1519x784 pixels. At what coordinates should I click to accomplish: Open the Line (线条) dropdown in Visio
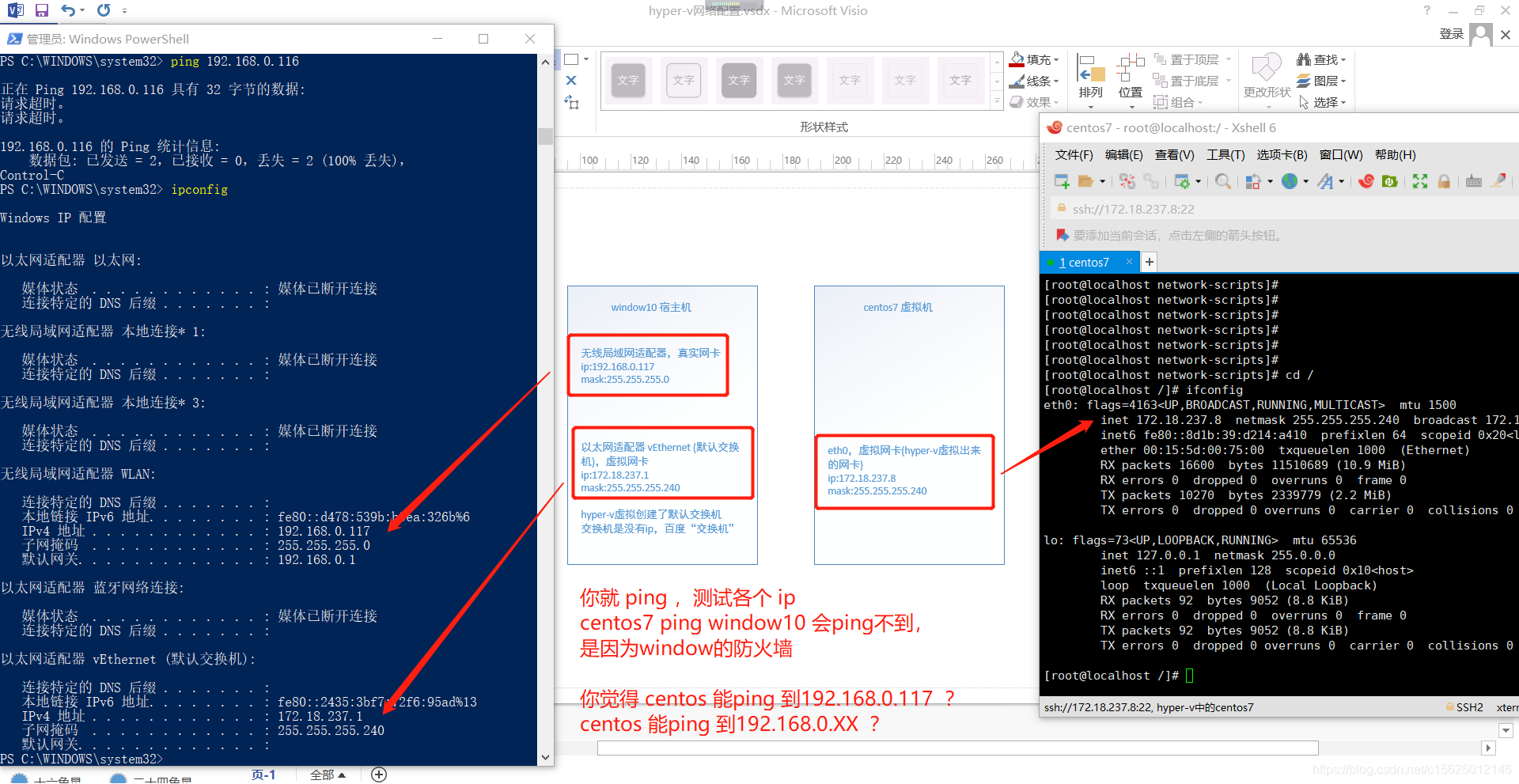click(x=1034, y=81)
